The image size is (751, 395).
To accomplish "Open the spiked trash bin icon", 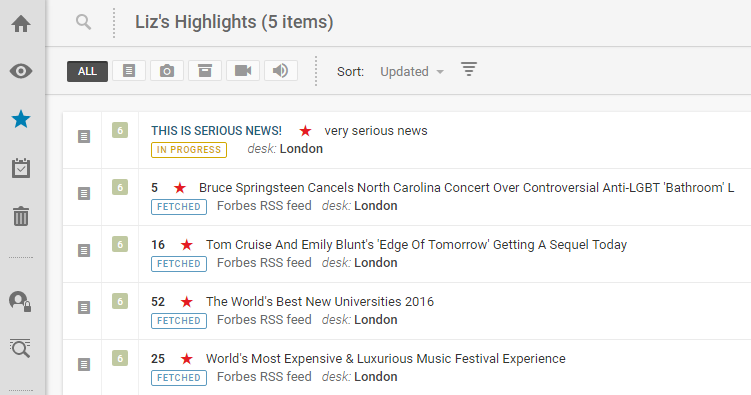I will (x=21, y=216).
